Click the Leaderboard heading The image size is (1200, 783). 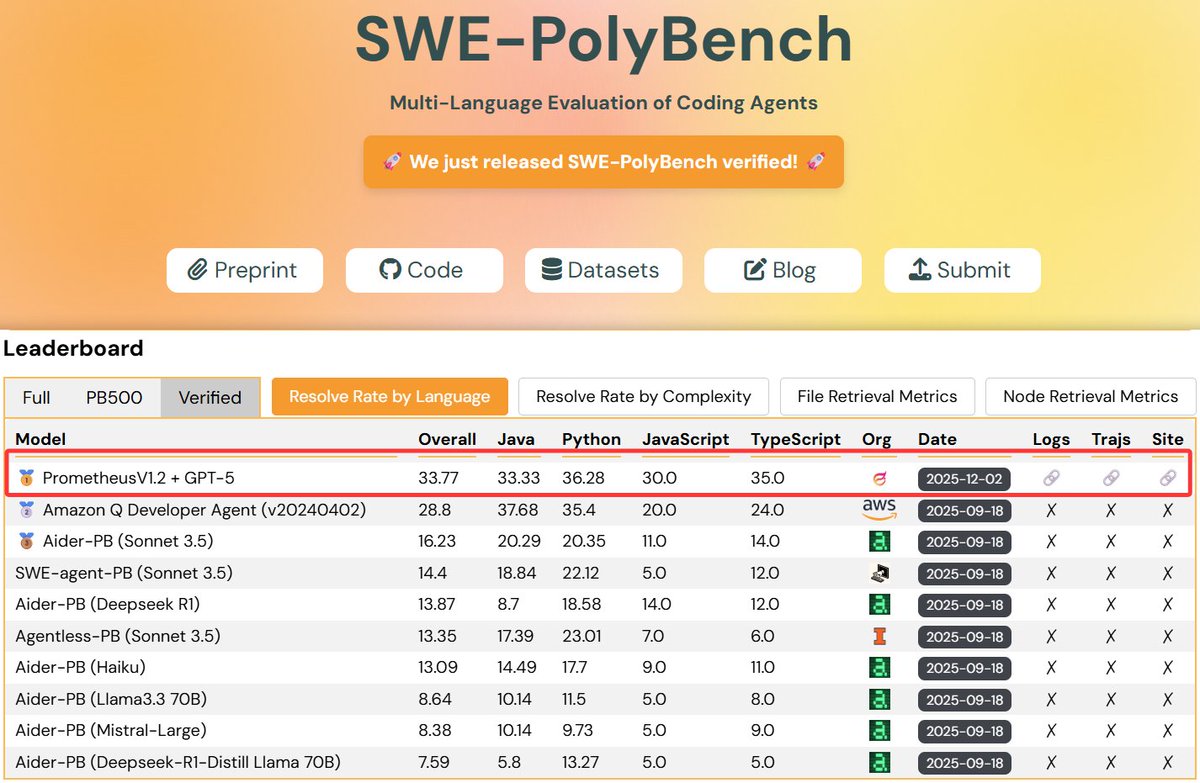click(74, 349)
